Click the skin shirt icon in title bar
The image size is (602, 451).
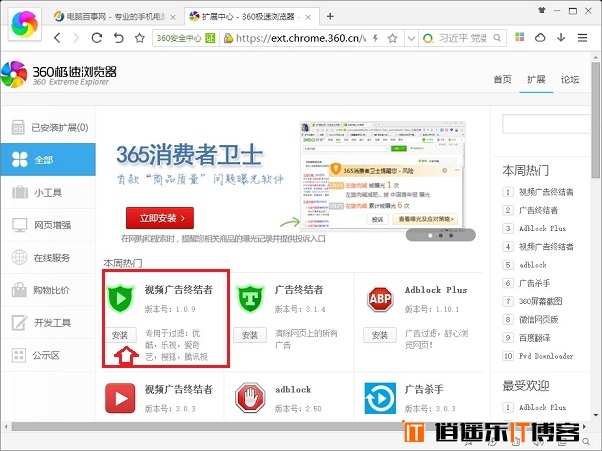click(542, 10)
